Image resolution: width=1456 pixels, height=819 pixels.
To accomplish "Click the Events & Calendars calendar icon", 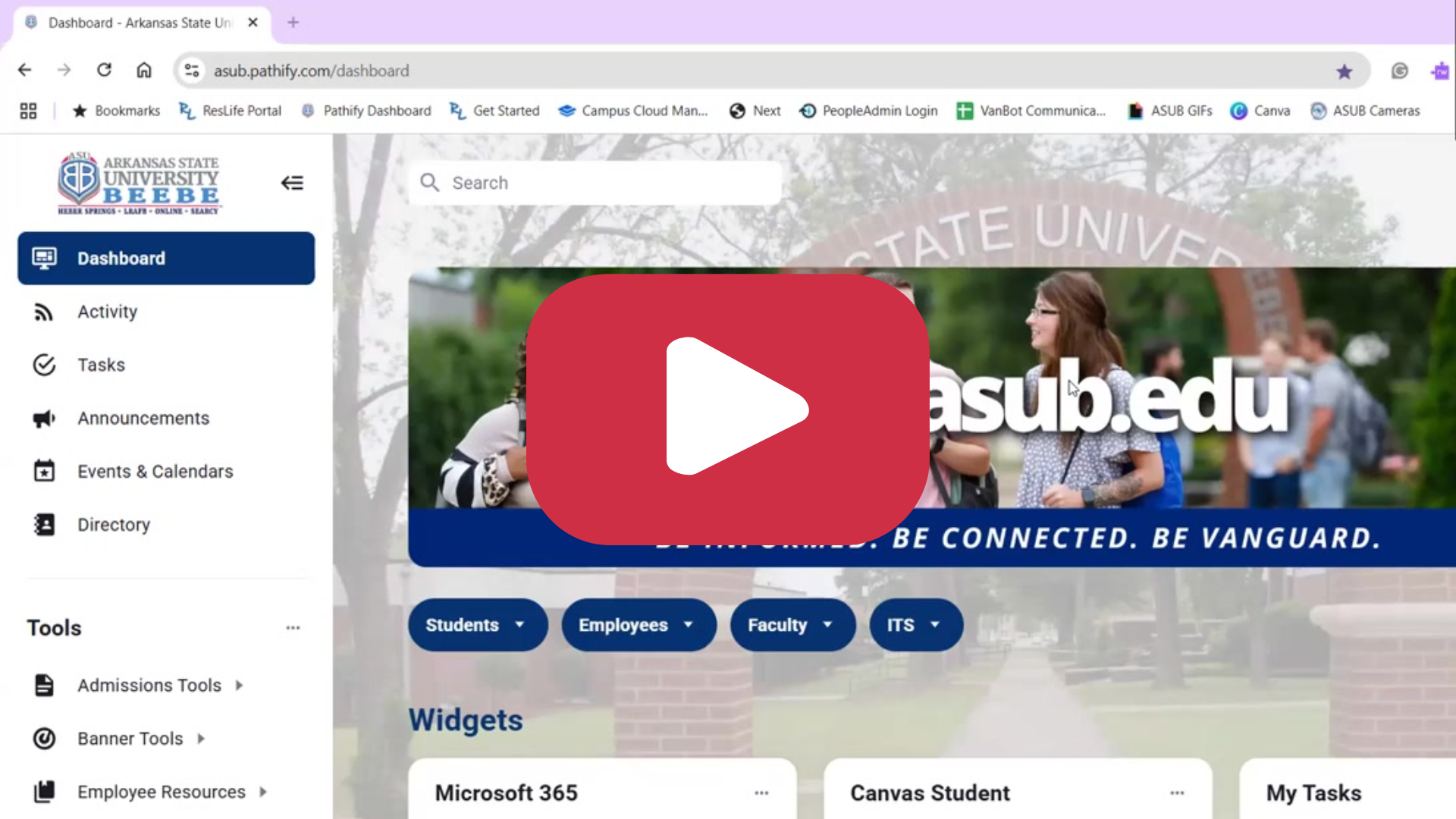I will pos(43,471).
